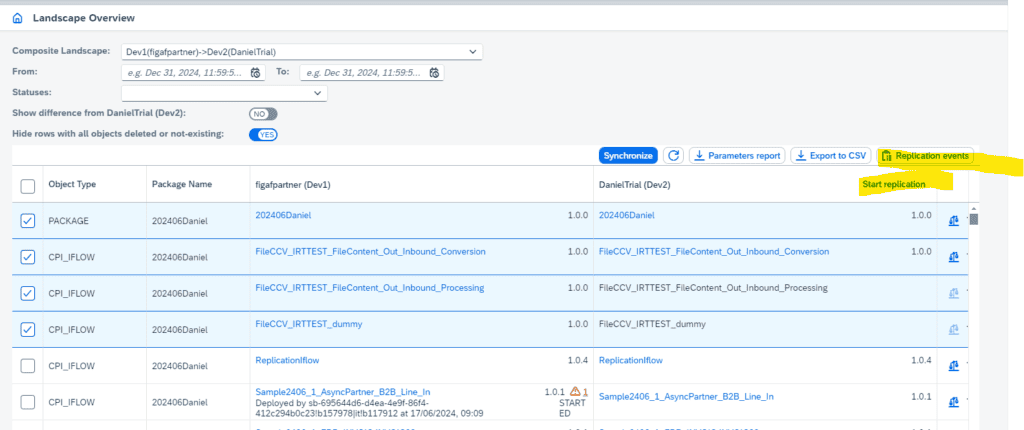Click the refresh icon button next to Synchronize
The height and width of the screenshot is (430, 1024).
(x=673, y=156)
